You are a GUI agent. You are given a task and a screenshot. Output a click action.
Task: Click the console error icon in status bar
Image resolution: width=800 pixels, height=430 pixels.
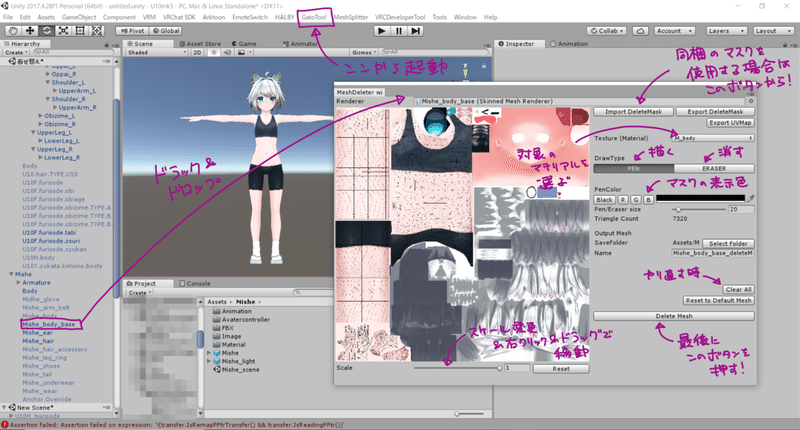(x=5, y=424)
